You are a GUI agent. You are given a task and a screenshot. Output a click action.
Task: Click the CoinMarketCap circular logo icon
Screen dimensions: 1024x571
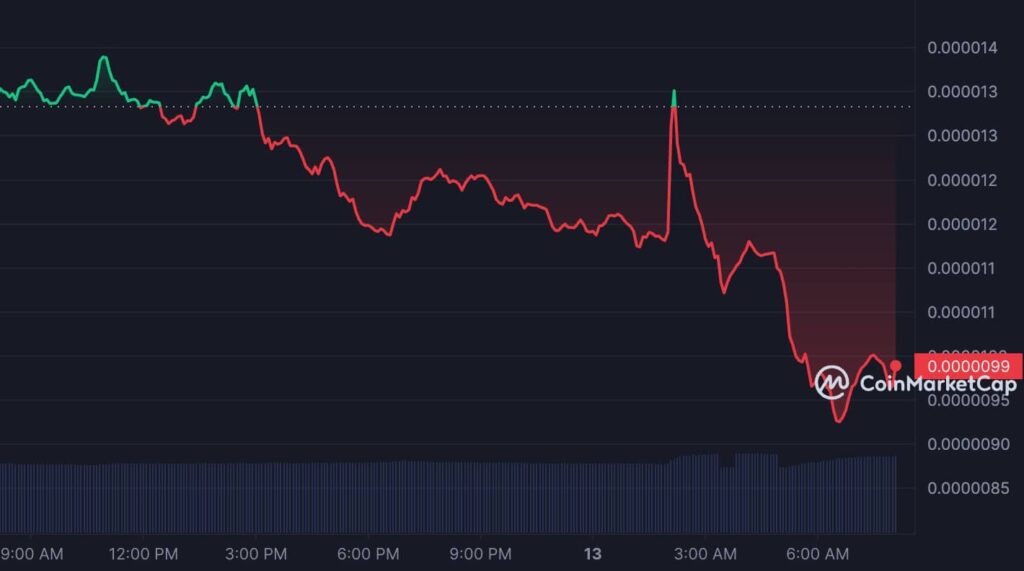tap(831, 382)
